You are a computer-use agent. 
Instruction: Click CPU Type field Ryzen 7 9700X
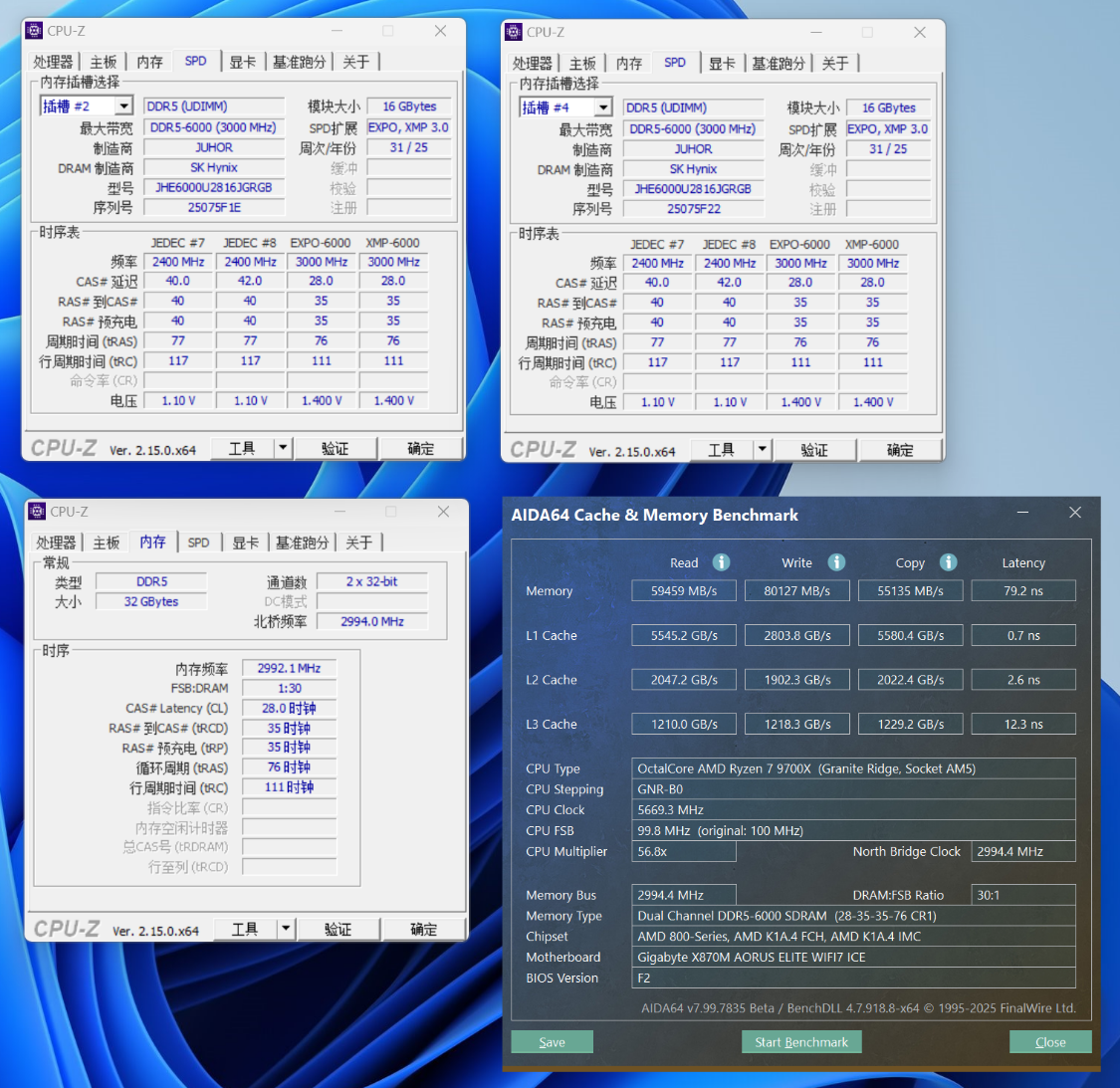[853, 767]
